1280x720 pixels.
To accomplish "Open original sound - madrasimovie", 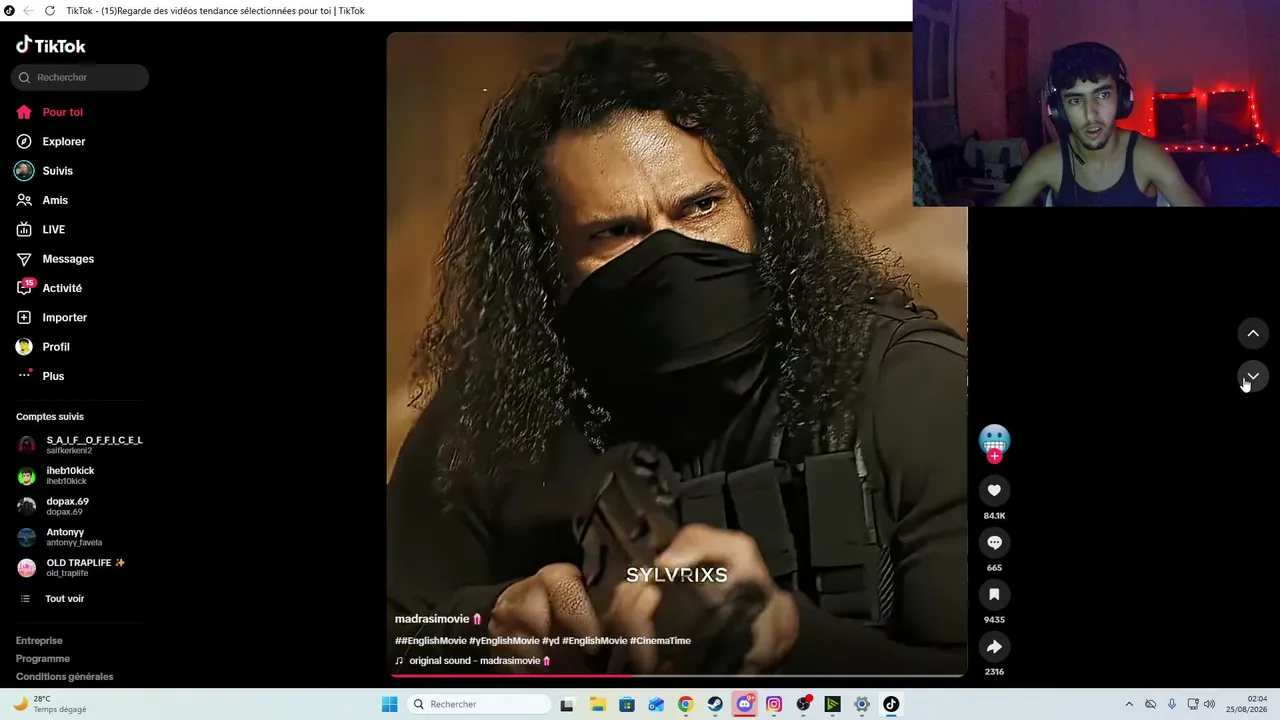I will click(x=474, y=661).
